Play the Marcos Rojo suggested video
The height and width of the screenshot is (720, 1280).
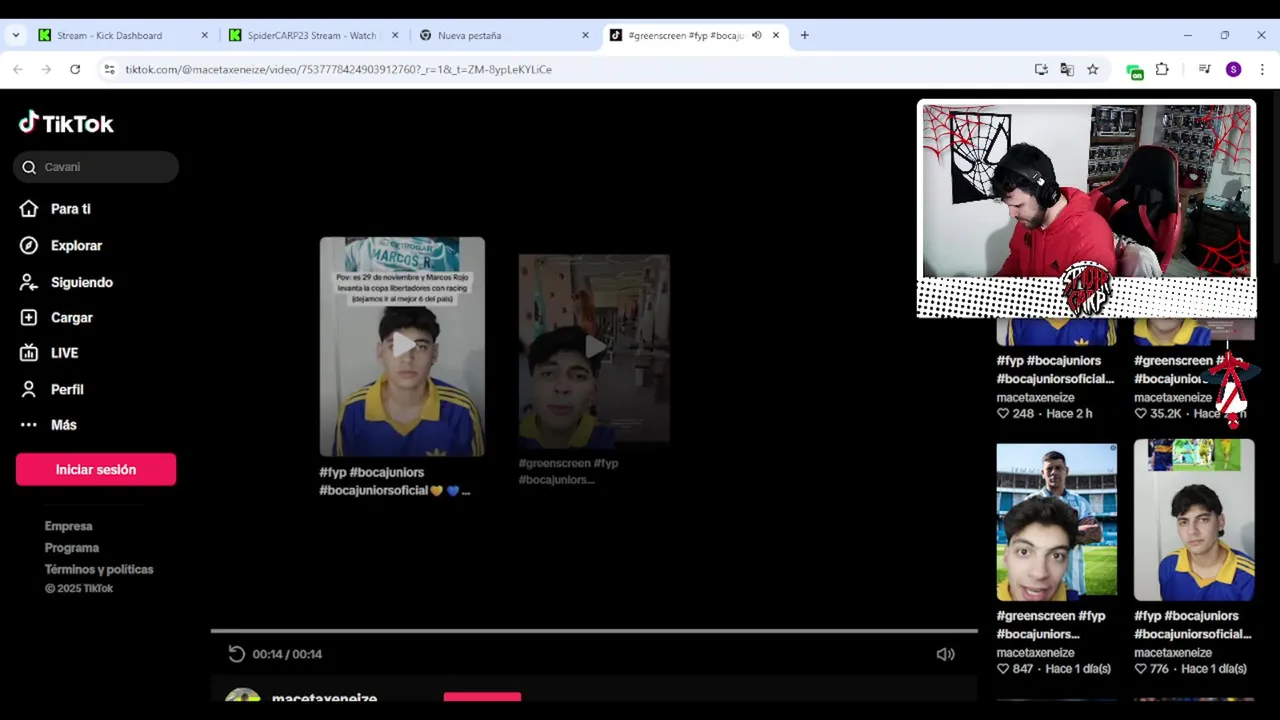[402, 346]
